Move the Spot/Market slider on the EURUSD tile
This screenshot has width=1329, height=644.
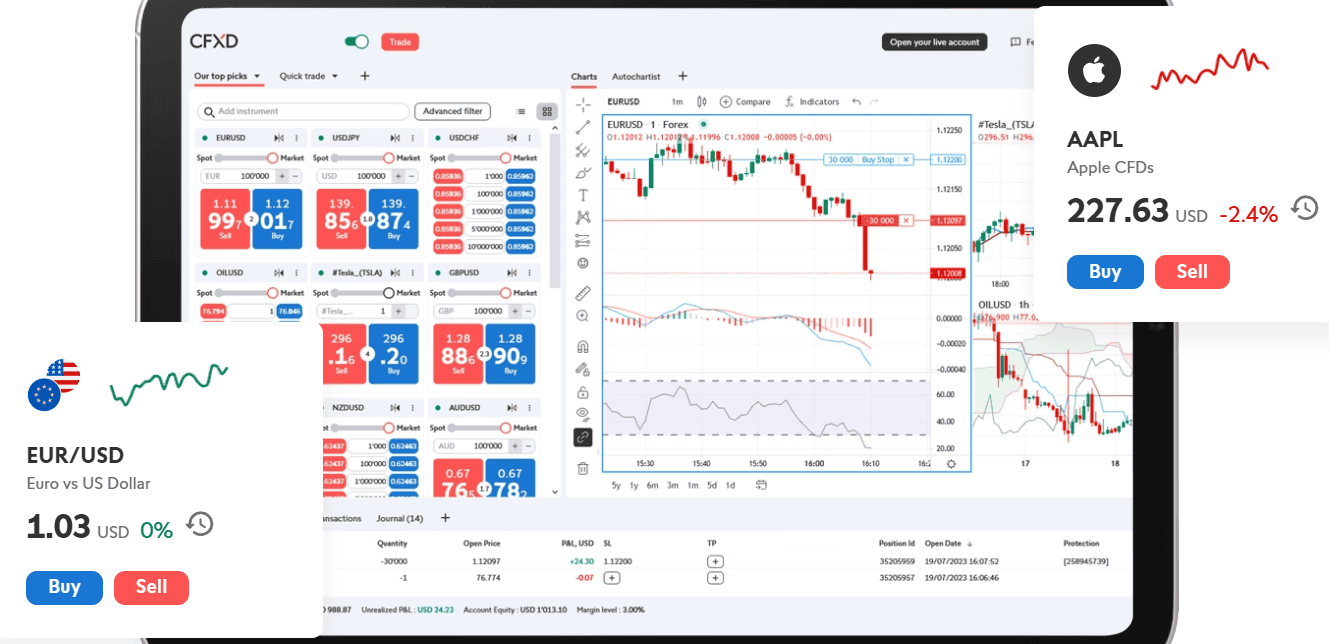pos(272,157)
